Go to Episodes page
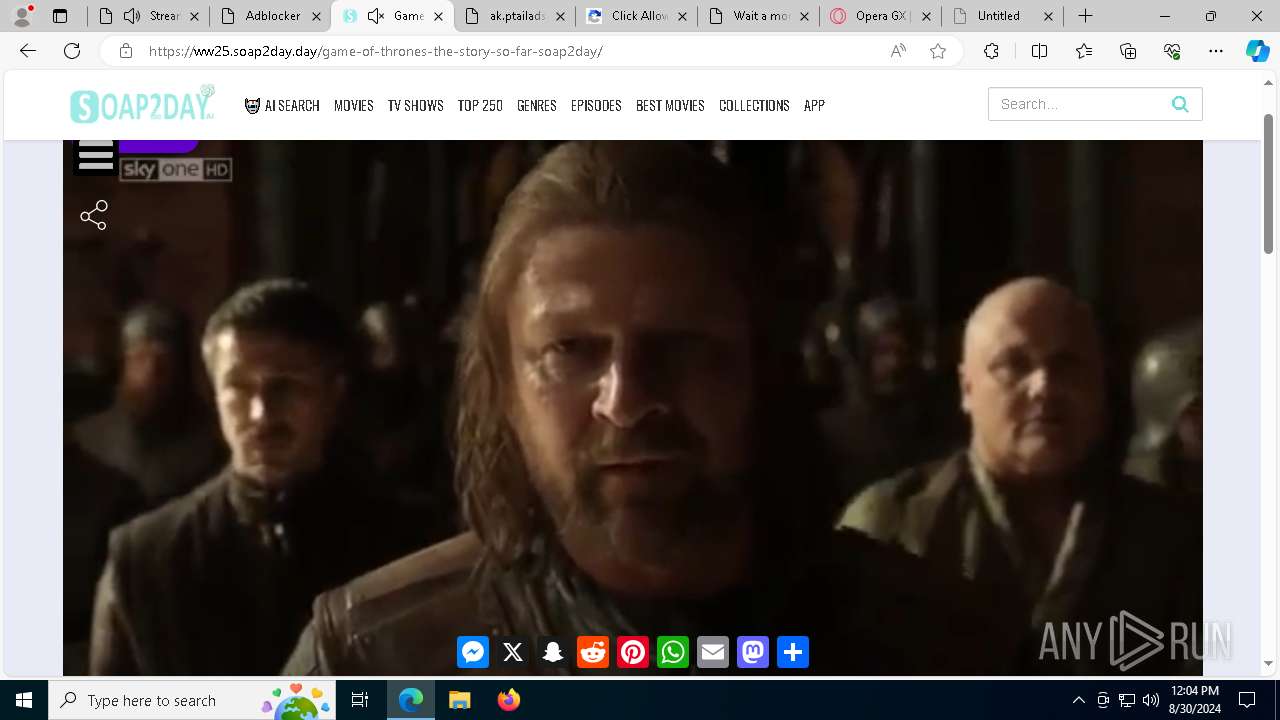This screenshot has width=1280, height=720. [596, 105]
